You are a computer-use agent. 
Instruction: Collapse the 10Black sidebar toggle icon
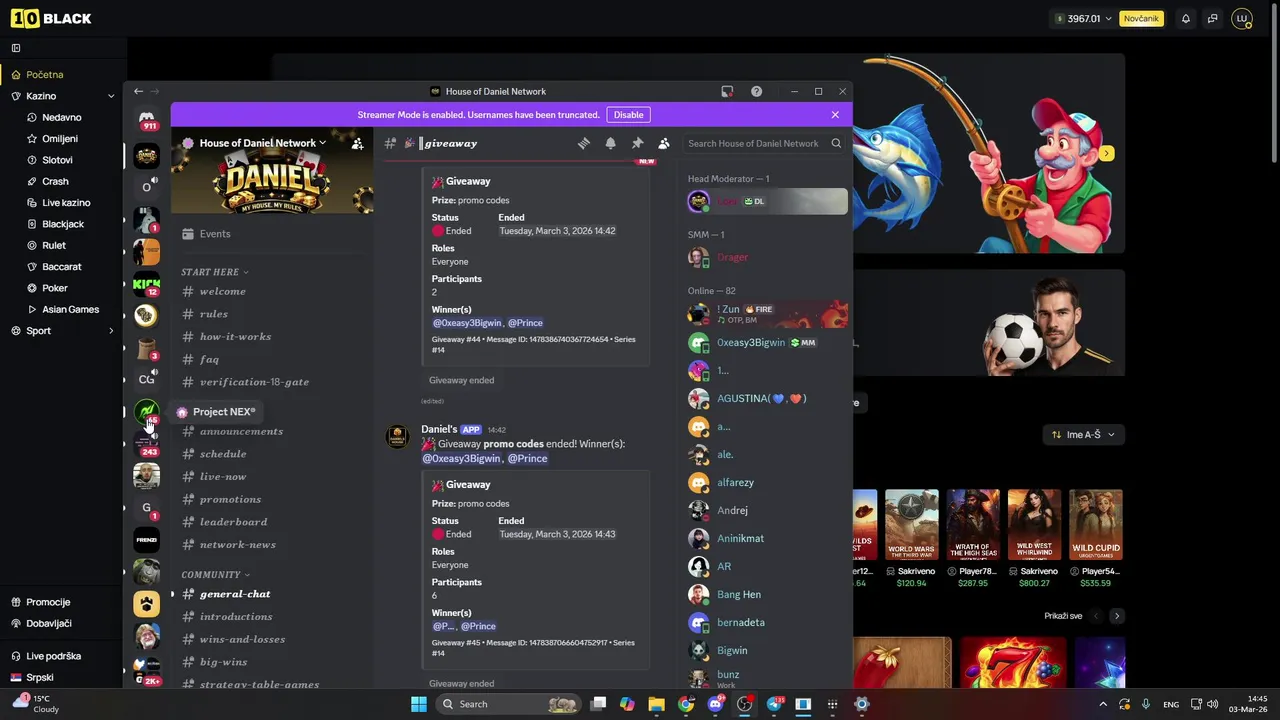point(16,48)
